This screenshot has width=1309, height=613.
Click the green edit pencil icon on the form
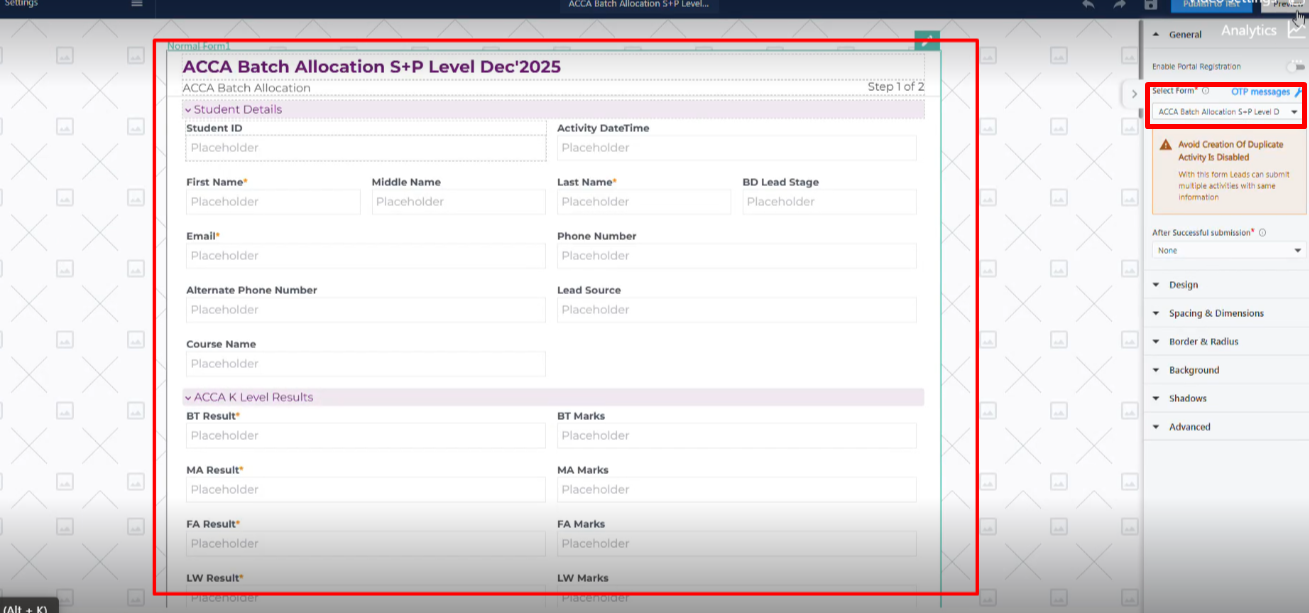click(927, 41)
